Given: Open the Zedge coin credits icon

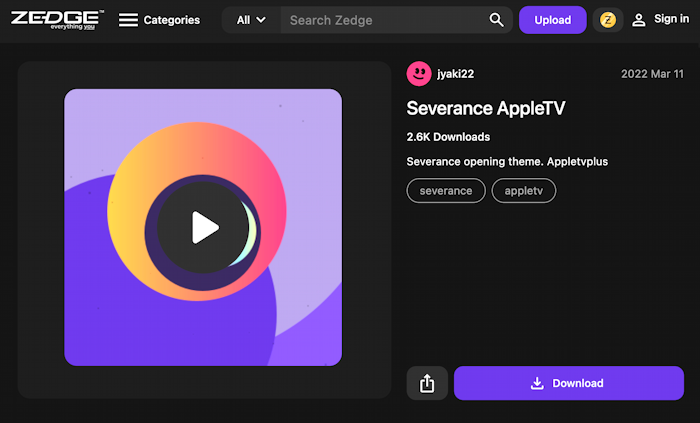Looking at the screenshot, I should [x=608, y=20].
